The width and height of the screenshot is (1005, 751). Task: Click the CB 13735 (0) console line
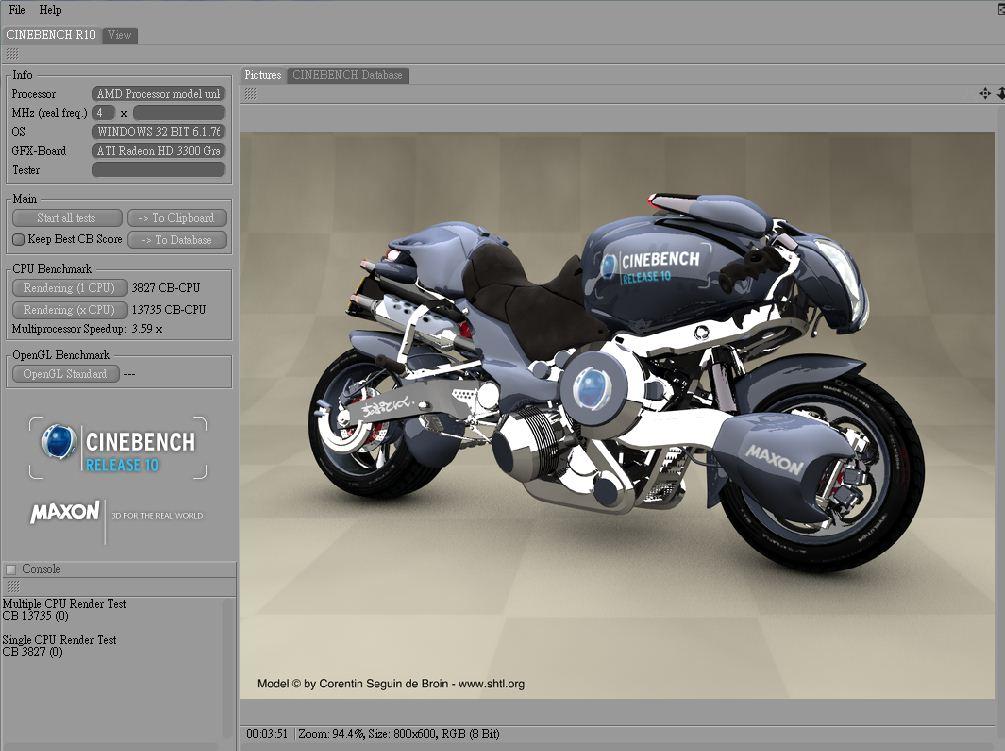point(35,616)
